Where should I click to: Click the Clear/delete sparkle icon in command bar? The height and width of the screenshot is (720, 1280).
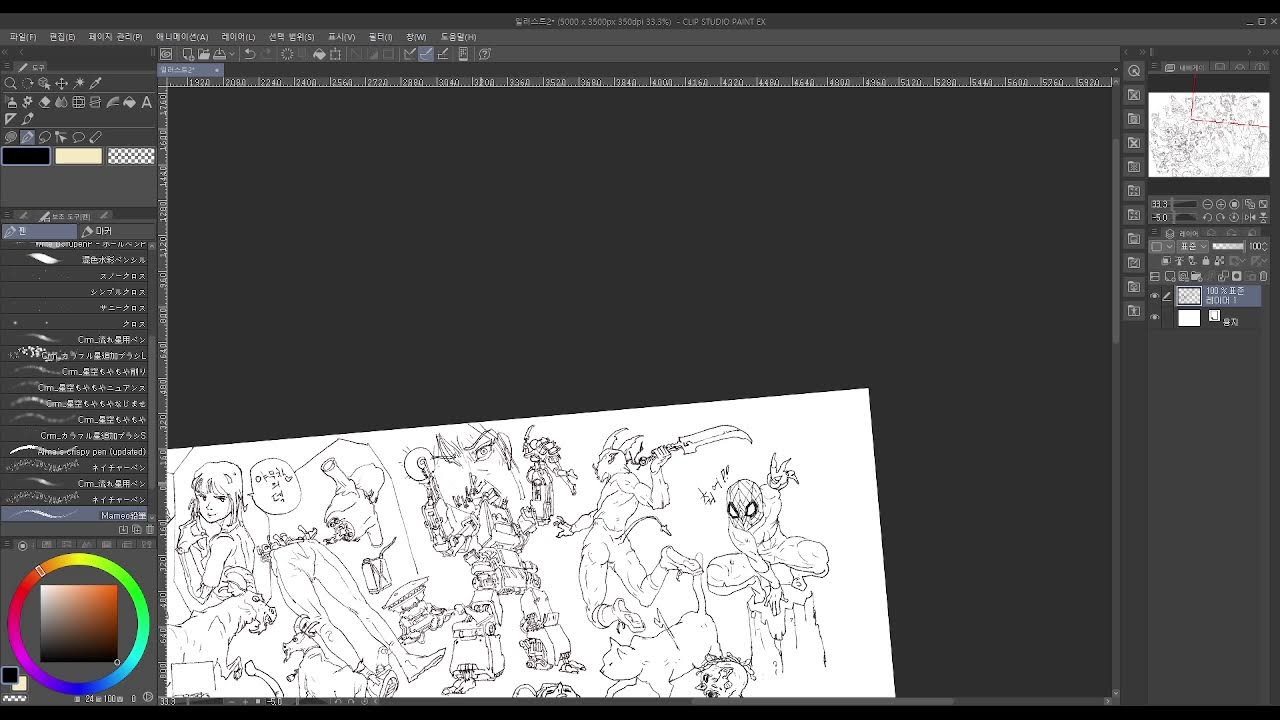pyautogui.click(x=287, y=54)
